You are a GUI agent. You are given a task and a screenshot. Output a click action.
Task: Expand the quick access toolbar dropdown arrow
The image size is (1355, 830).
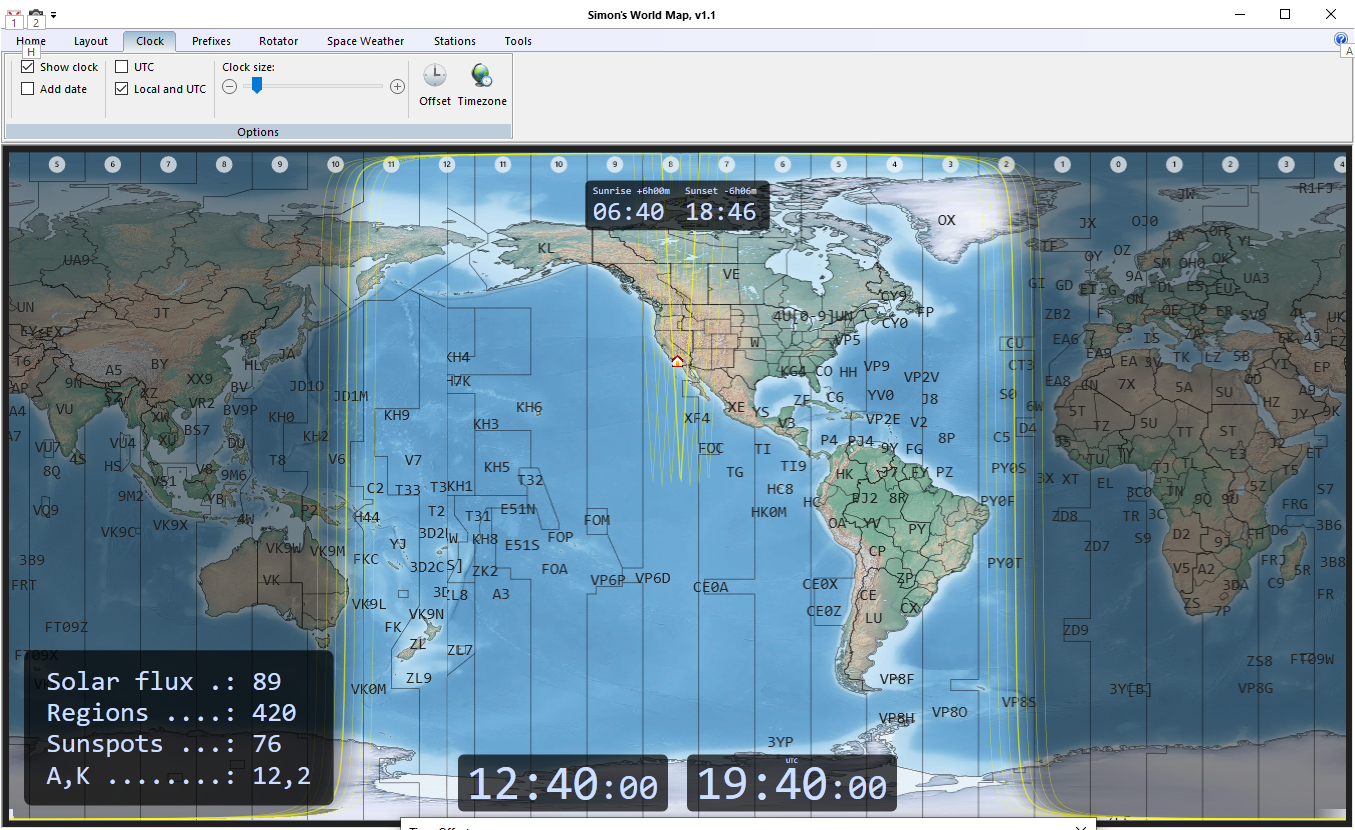tap(54, 16)
